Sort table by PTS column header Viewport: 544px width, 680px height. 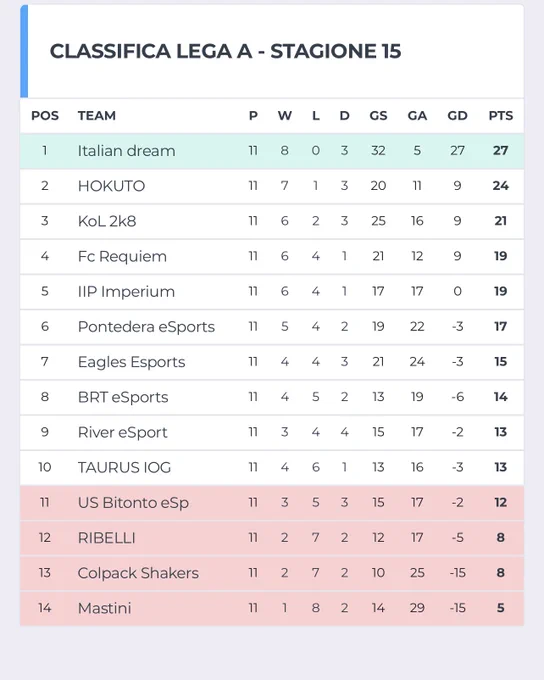tap(501, 116)
